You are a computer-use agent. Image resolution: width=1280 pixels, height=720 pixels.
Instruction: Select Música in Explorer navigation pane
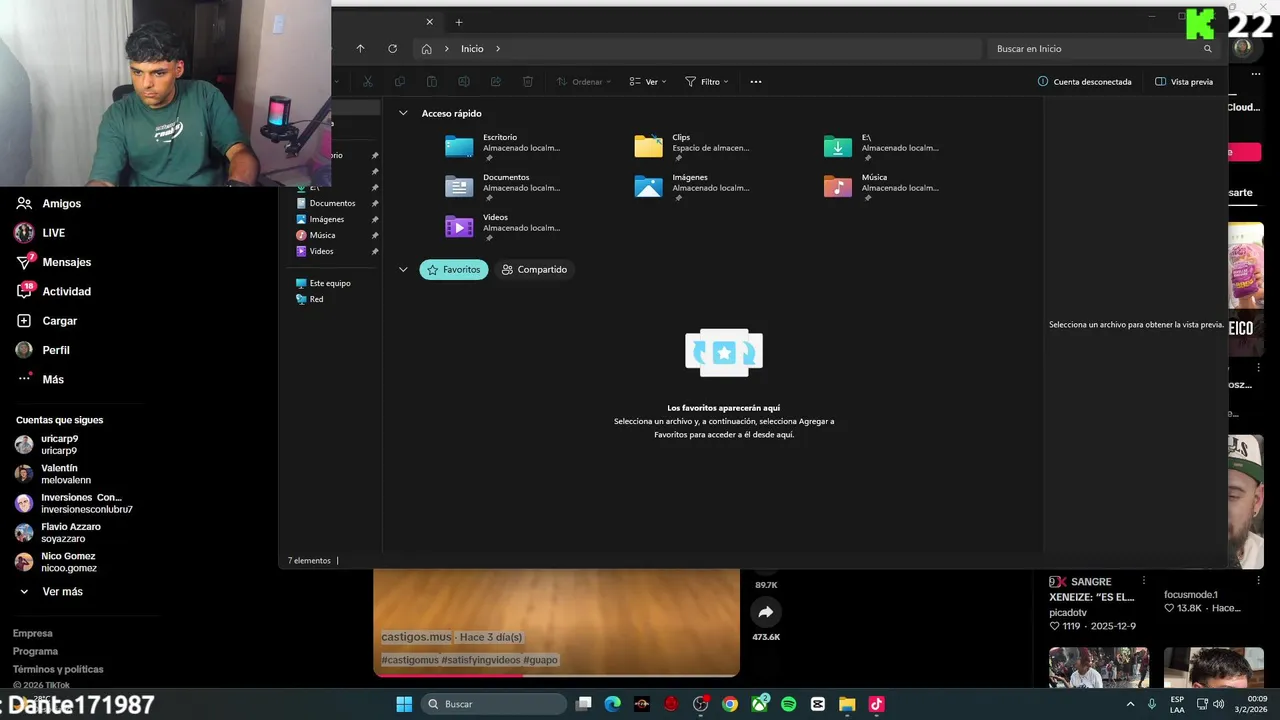pos(322,235)
